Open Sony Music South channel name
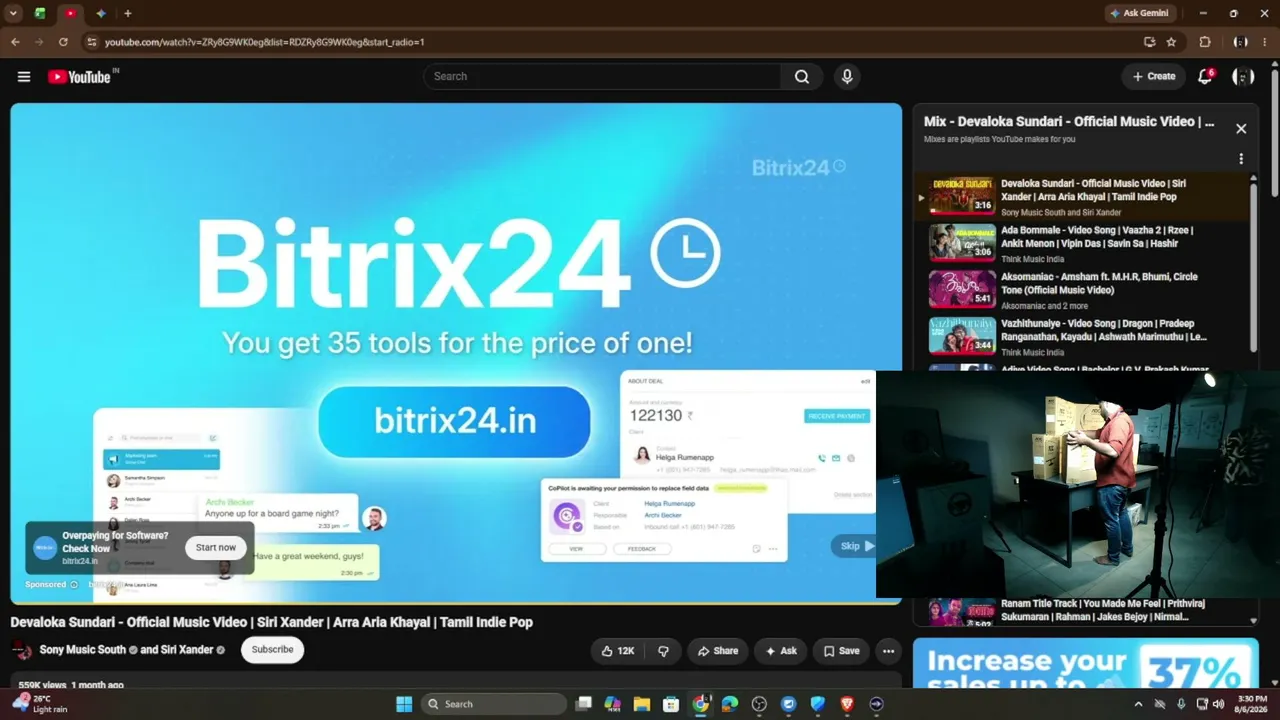This screenshot has height=720, width=1280. tap(83, 650)
